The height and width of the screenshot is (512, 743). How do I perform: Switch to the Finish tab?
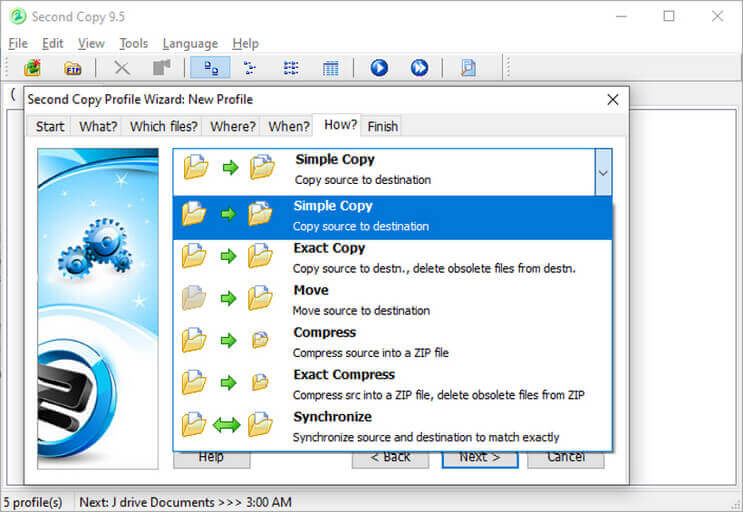click(382, 126)
